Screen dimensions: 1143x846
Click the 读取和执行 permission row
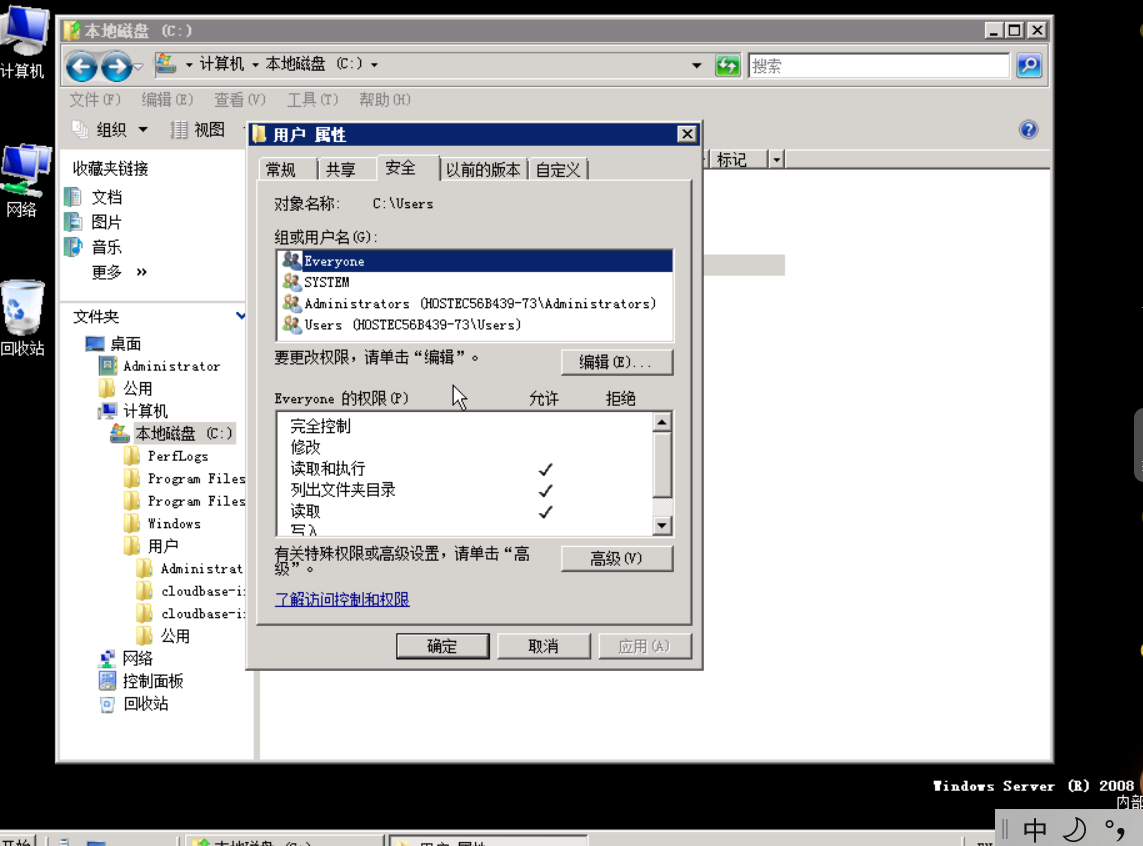click(x=464, y=469)
